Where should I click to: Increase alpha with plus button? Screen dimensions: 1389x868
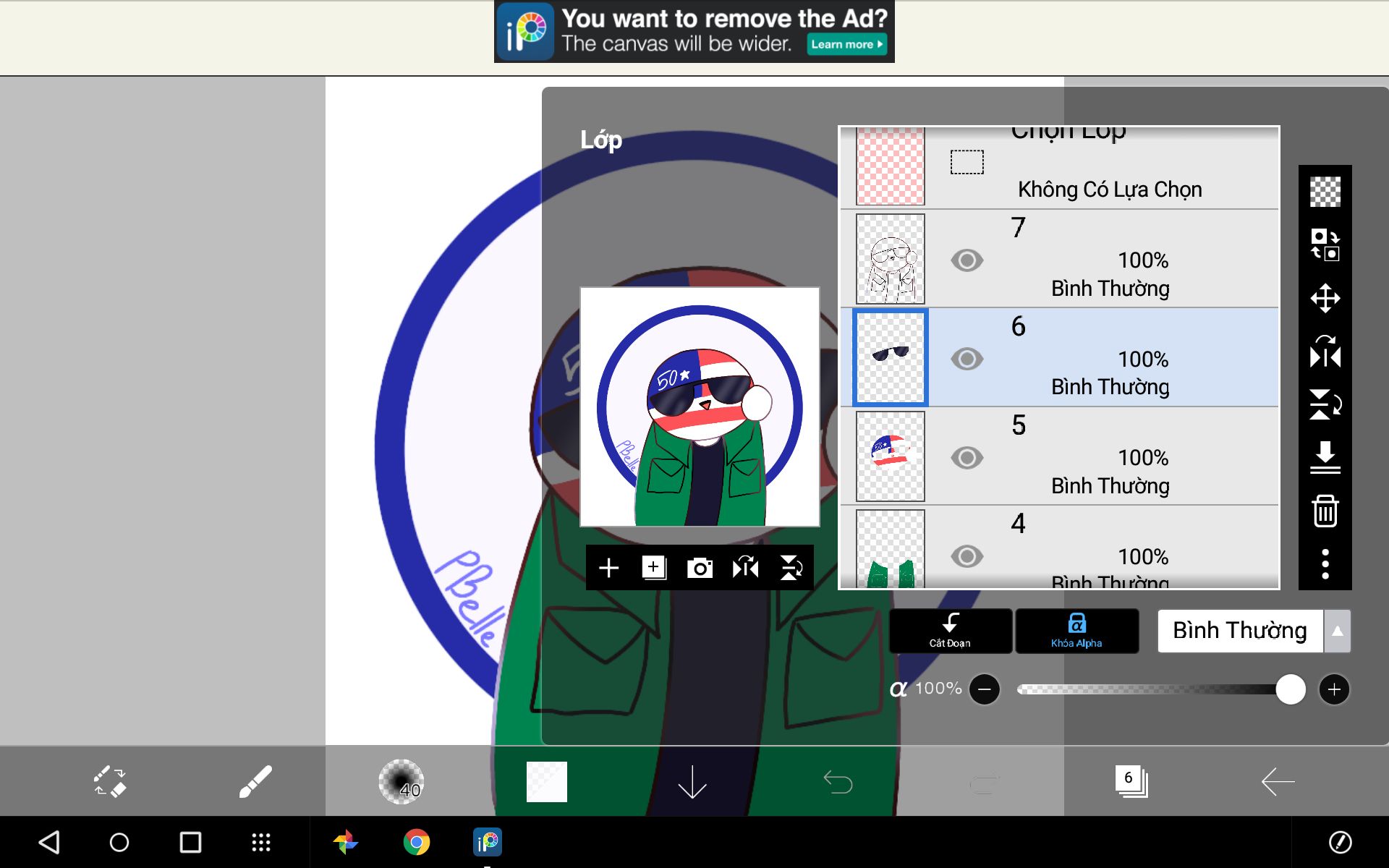point(1334,689)
